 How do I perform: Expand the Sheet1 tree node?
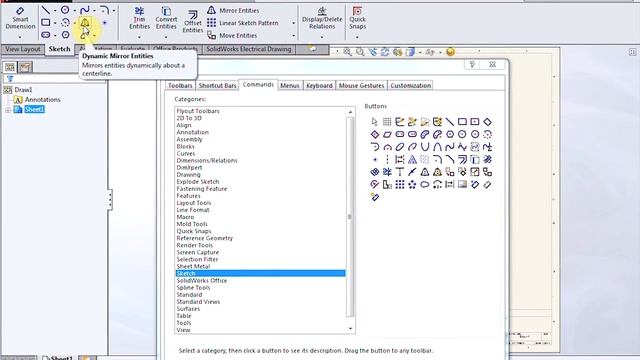point(8,110)
